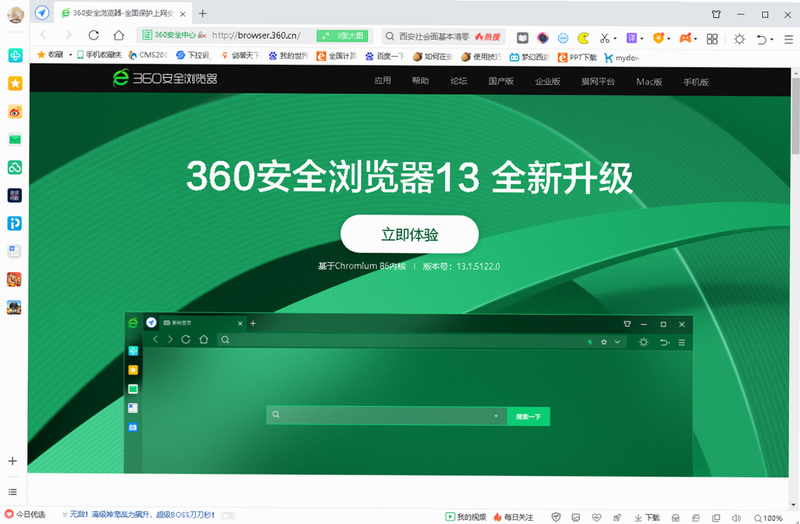The height and width of the screenshot is (524, 800).
Task: Open the extensions grid icon
Action: [712, 39]
